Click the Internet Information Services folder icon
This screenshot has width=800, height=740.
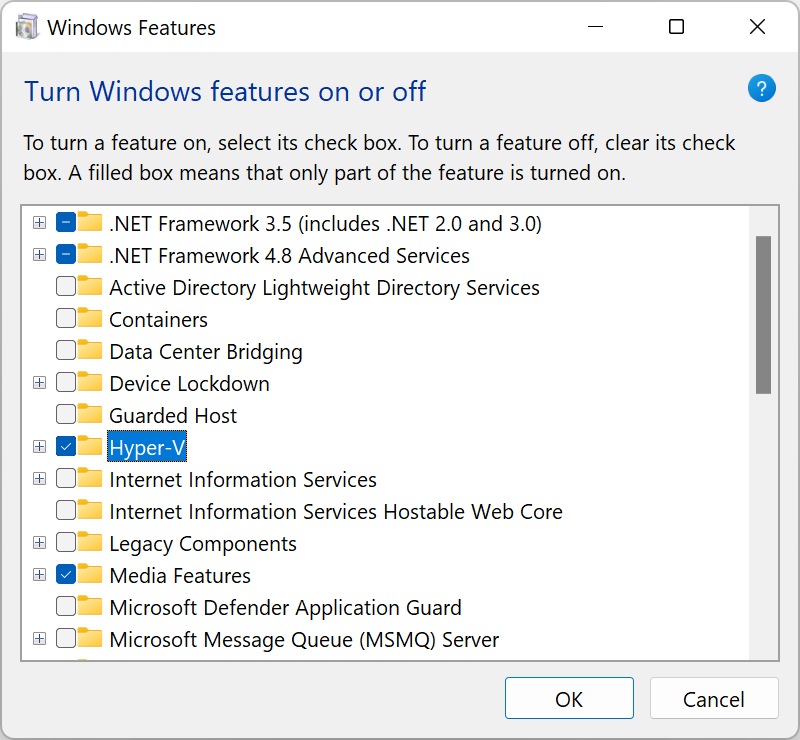tap(91, 479)
